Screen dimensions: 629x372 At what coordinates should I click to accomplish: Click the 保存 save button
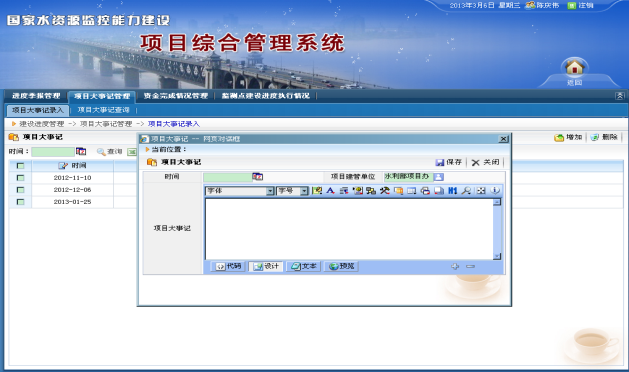coord(449,162)
